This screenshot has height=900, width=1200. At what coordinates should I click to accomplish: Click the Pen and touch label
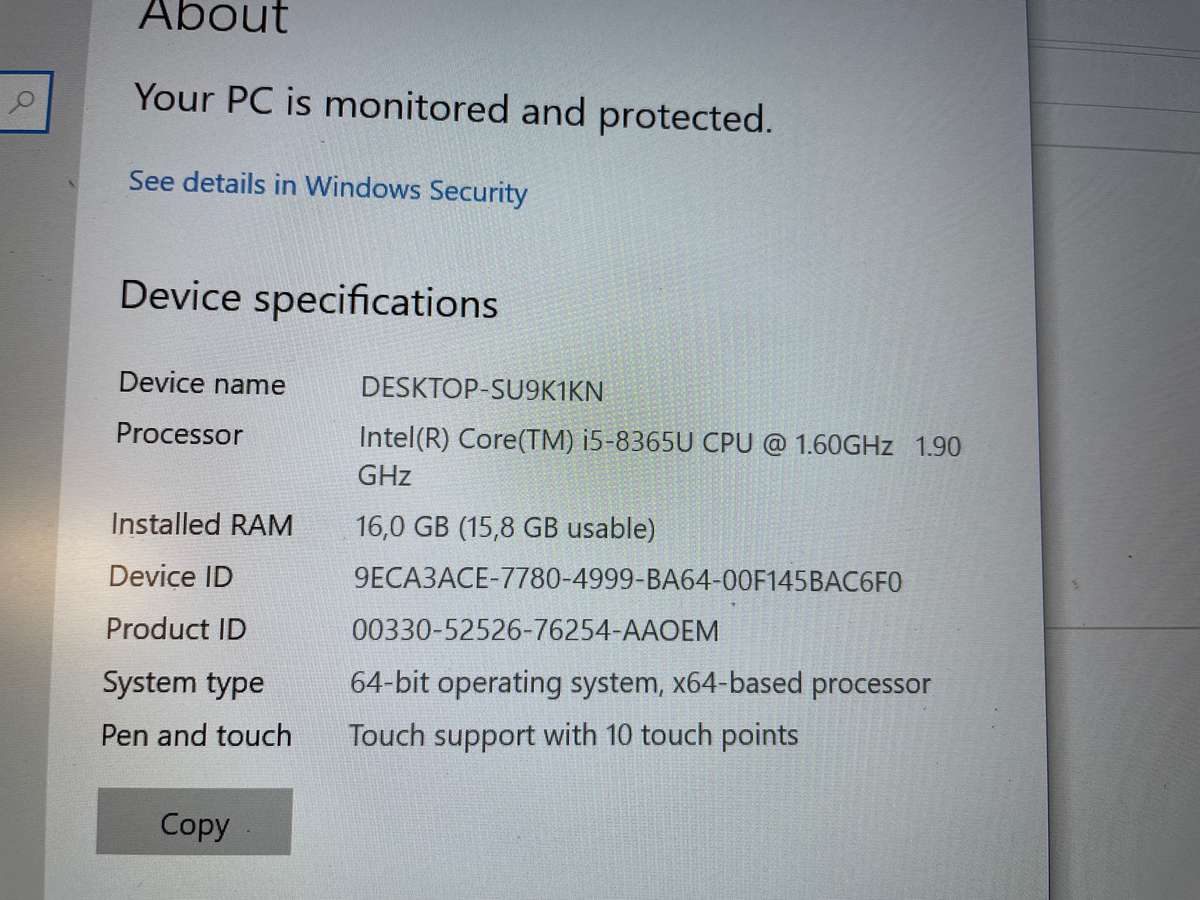(x=196, y=735)
